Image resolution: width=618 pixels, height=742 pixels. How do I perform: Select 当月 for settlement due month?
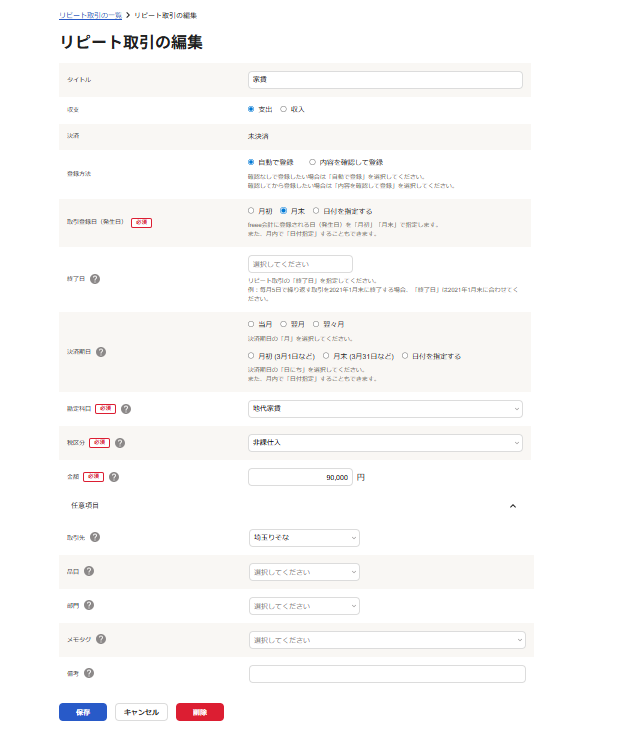(251, 324)
